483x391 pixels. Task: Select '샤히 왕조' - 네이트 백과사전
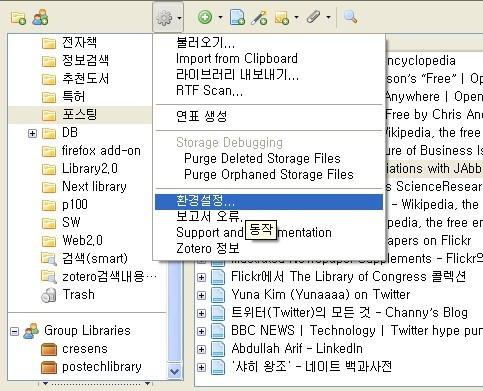pos(311,367)
